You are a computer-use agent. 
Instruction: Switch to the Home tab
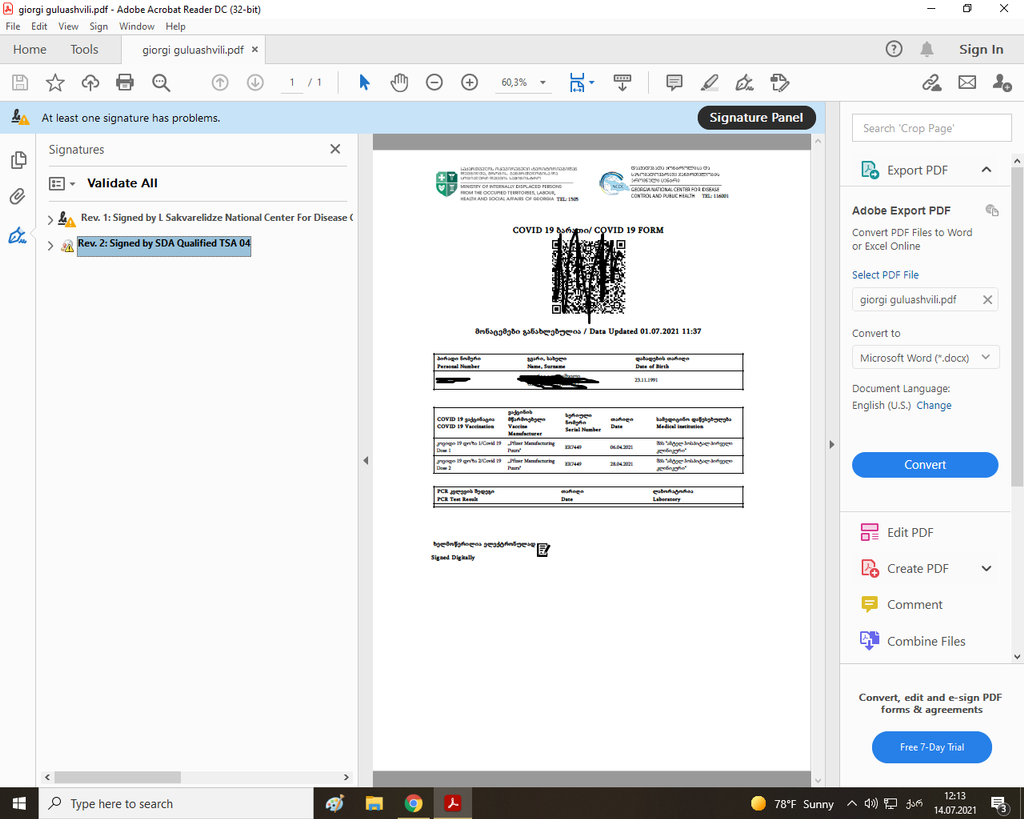click(x=29, y=50)
